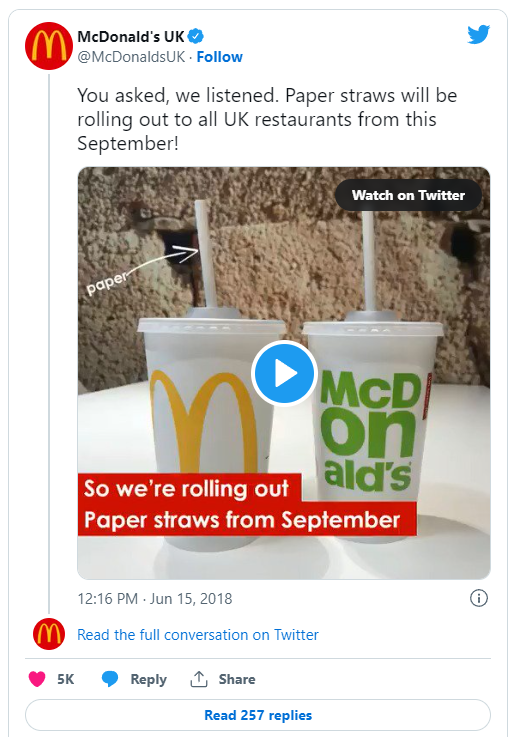Click the blue verified badge
This screenshot has height=737, width=529.
click(196, 36)
